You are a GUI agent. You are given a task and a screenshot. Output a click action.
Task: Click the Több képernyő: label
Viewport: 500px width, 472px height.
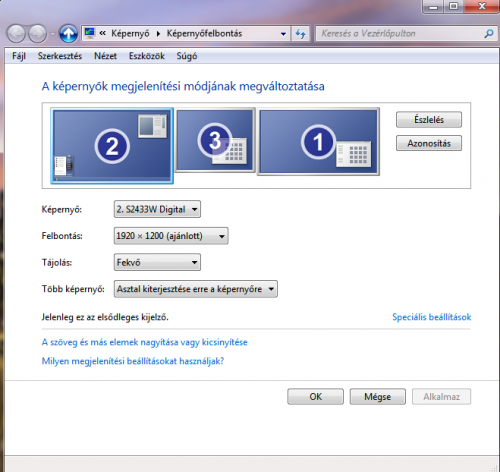(x=73, y=289)
